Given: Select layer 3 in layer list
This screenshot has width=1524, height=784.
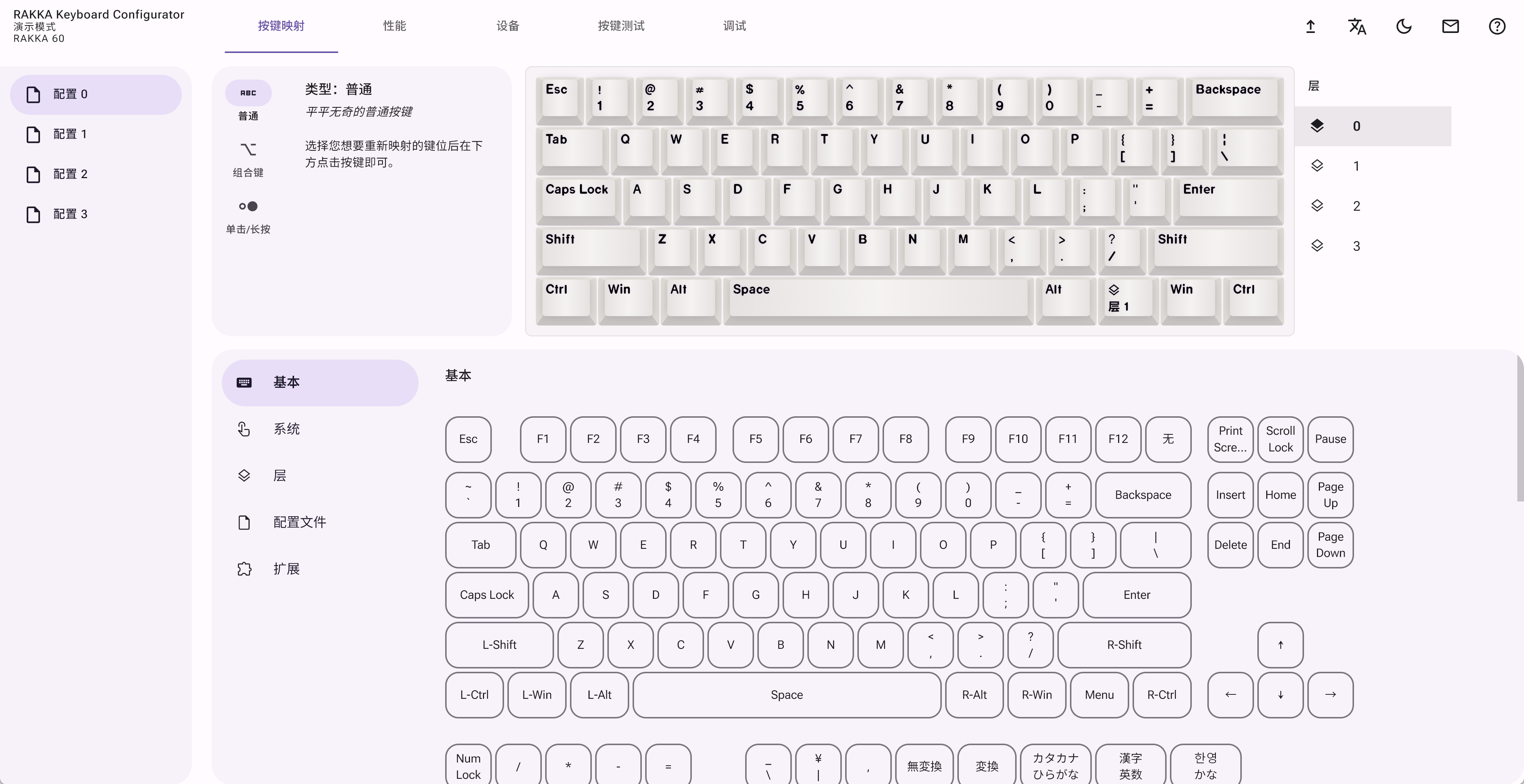Looking at the screenshot, I should [x=1373, y=246].
